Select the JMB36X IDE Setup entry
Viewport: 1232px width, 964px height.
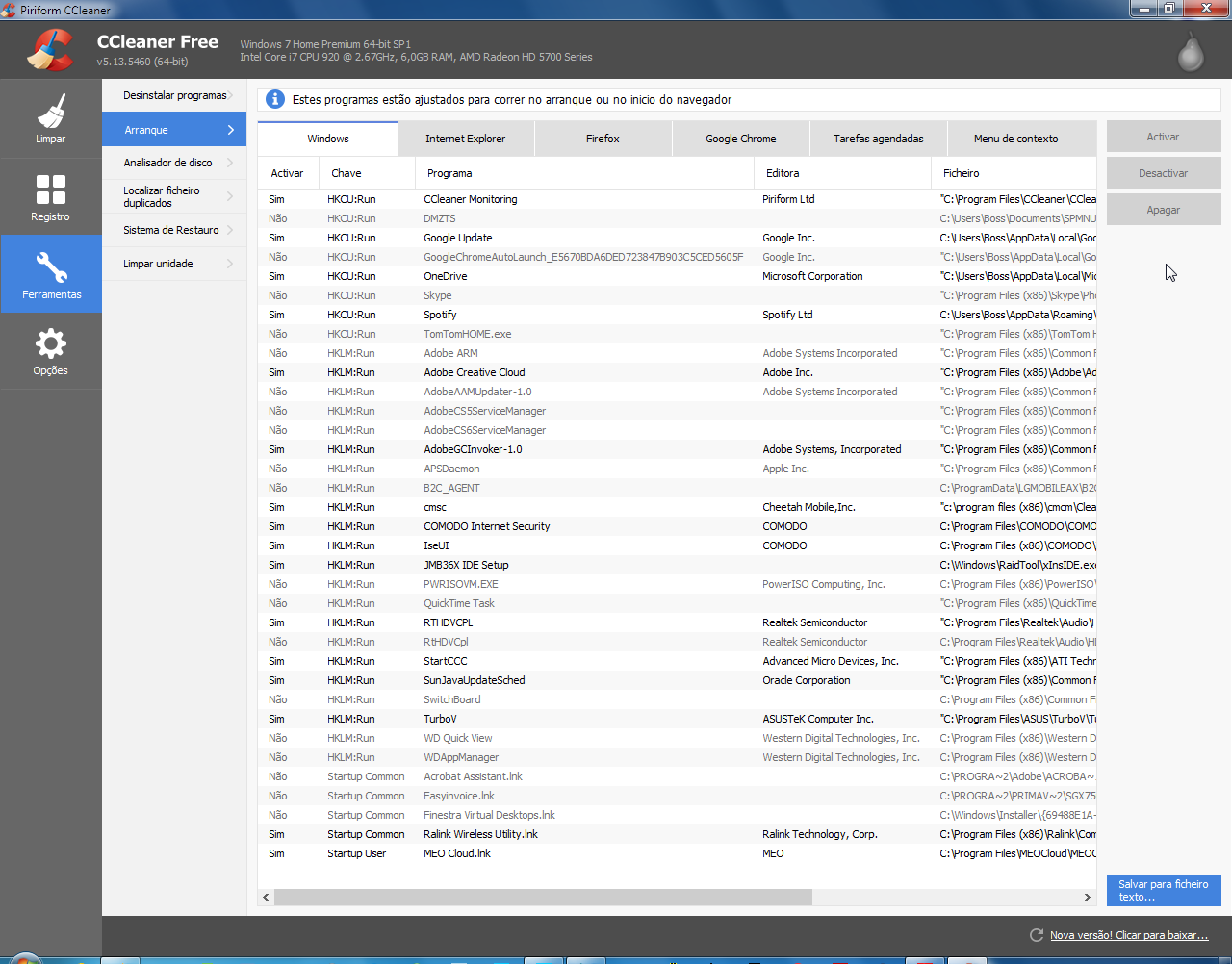(x=677, y=565)
